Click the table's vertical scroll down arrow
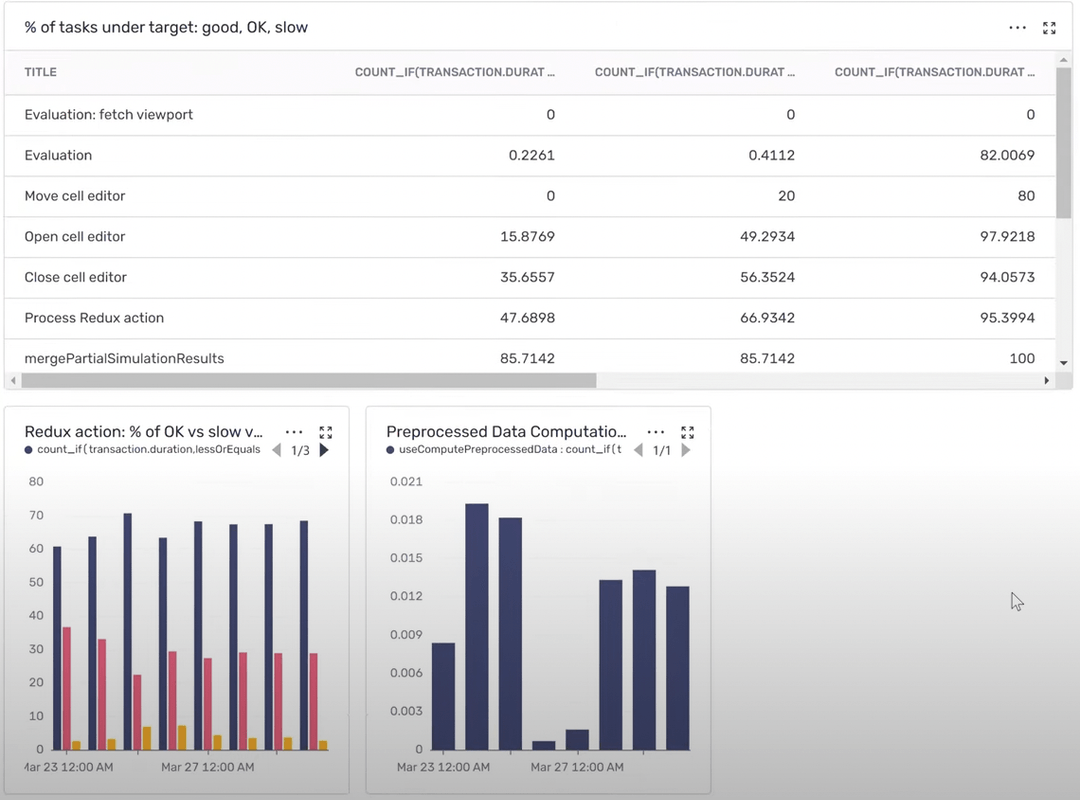The height and width of the screenshot is (800, 1080). point(1063,363)
